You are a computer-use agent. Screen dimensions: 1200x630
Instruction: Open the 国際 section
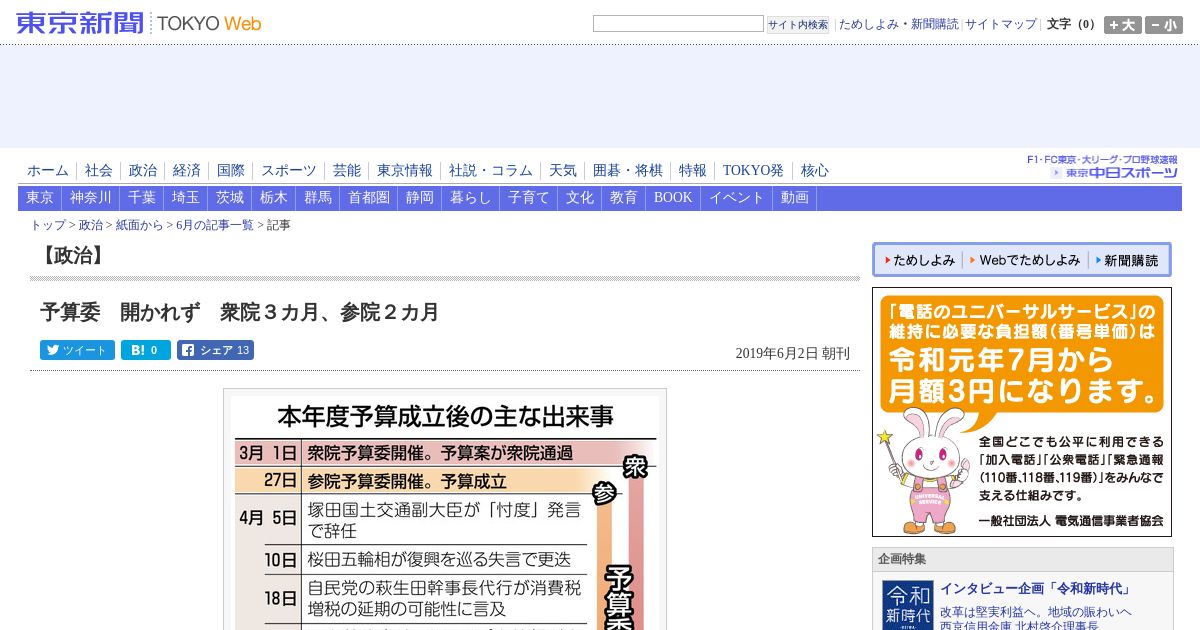231,171
